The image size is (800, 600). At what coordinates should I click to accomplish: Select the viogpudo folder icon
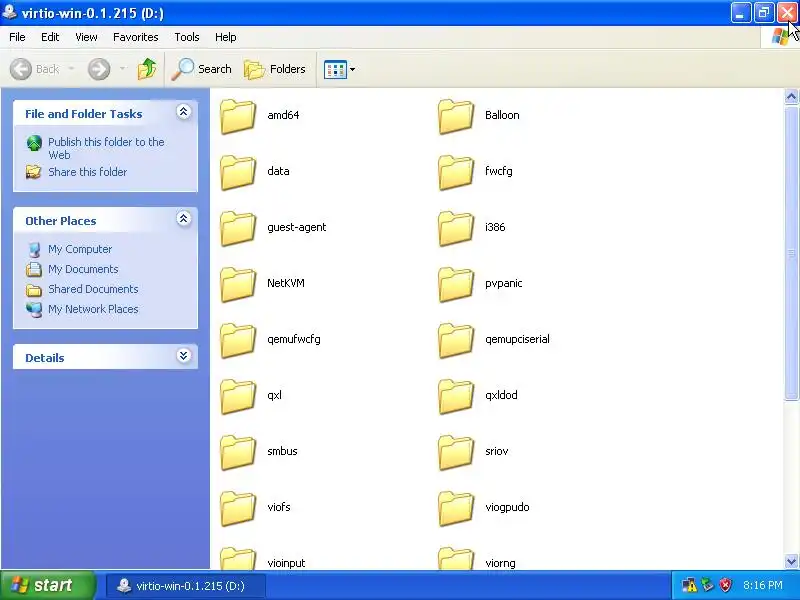click(456, 508)
